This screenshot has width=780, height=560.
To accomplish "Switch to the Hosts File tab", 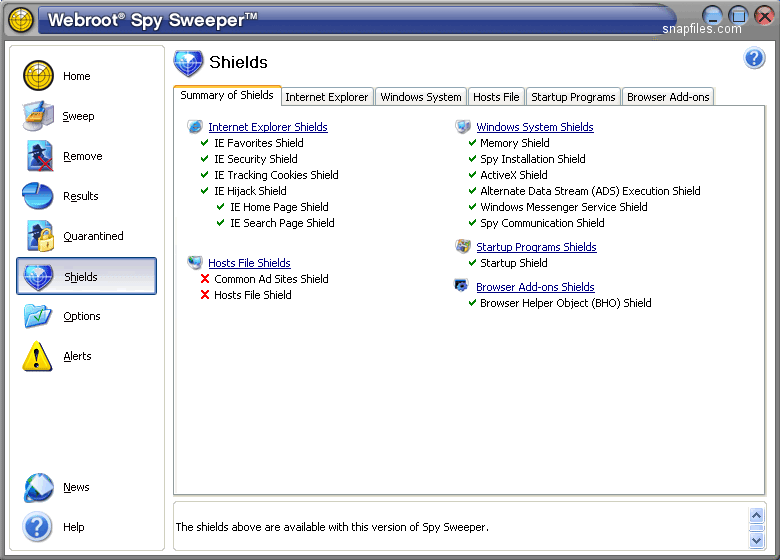I will coord(496,97).
